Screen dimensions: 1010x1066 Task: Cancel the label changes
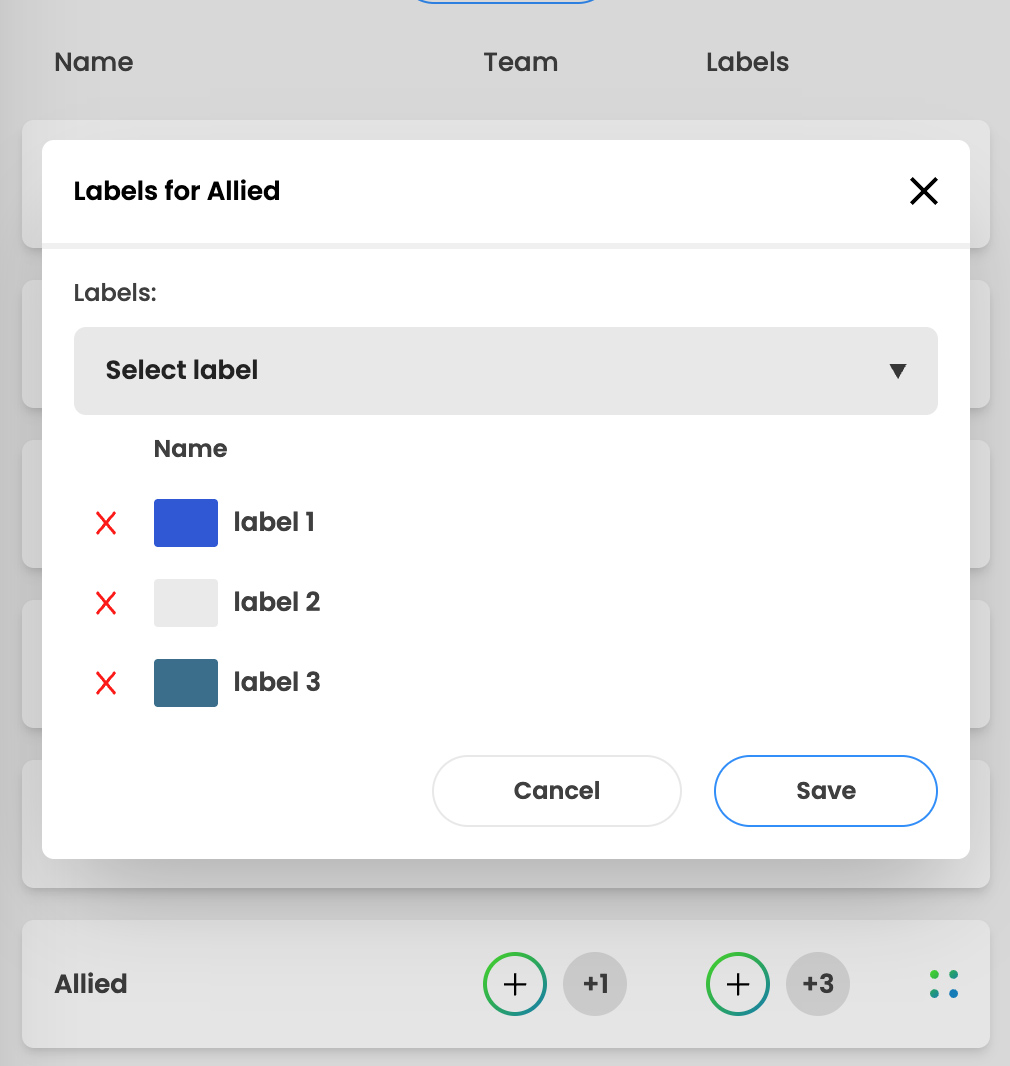tap(557, 791)
